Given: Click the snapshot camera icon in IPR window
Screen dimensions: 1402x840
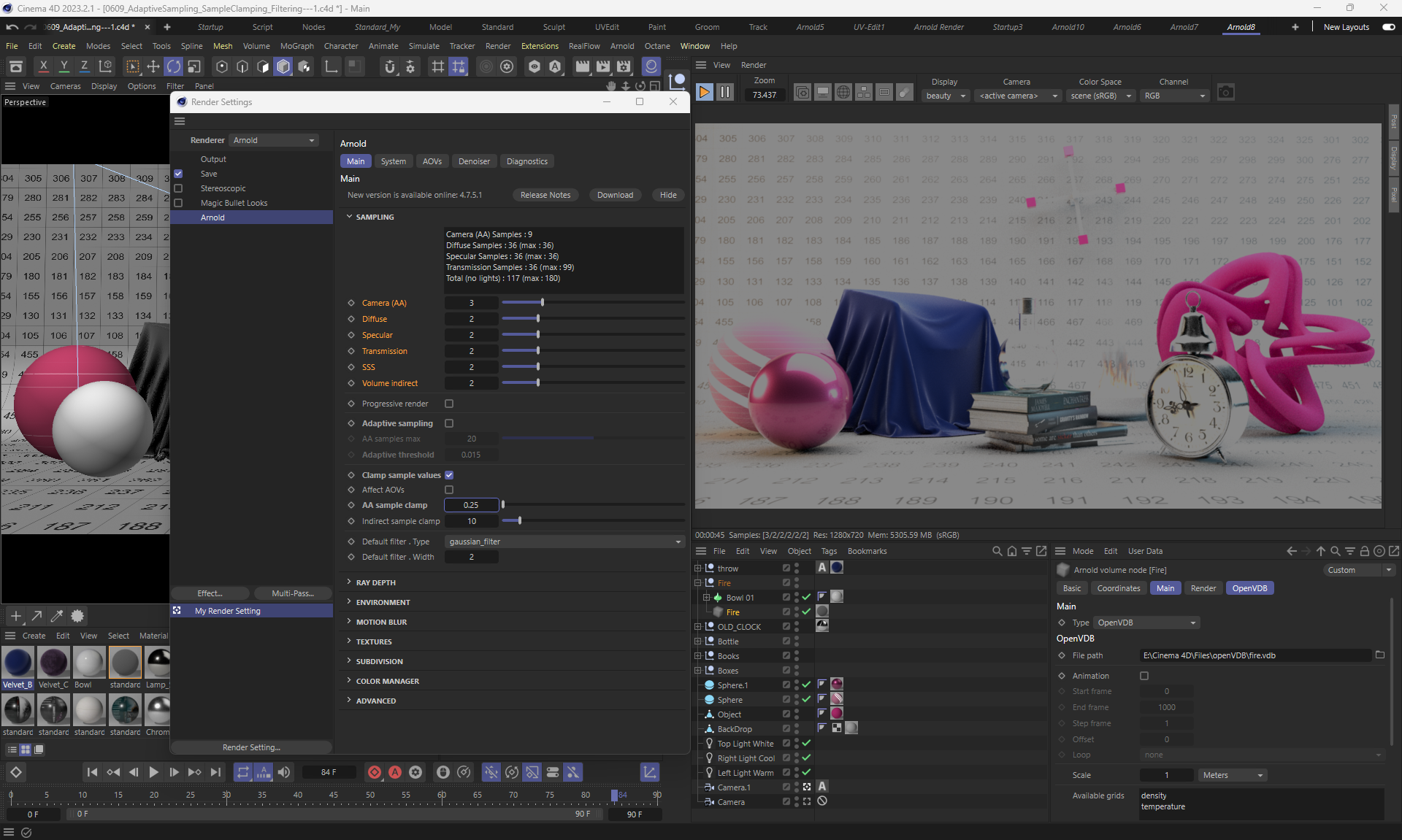Looking at the screenshot, I should 1225,93.
